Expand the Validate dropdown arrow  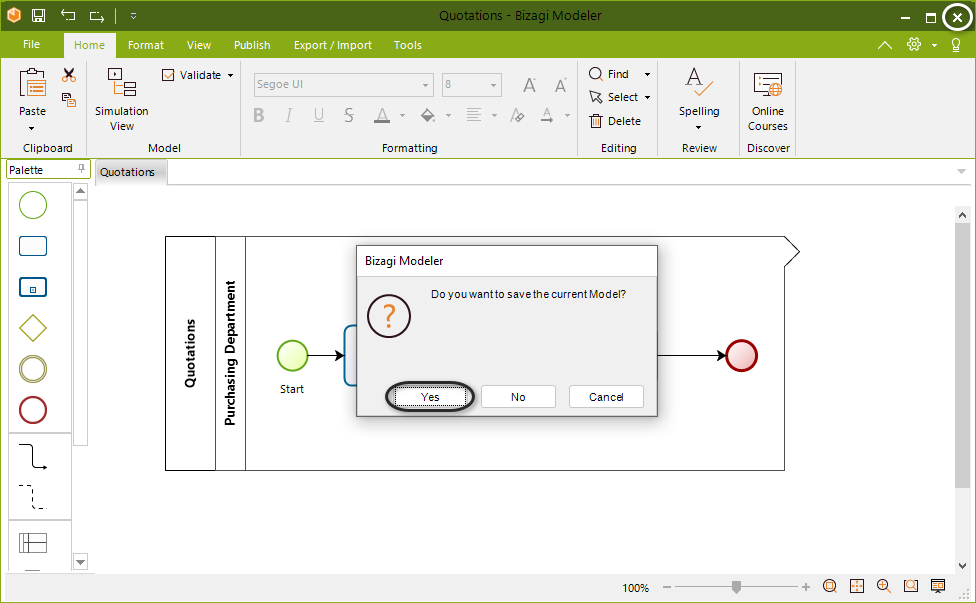pos(230,75)
